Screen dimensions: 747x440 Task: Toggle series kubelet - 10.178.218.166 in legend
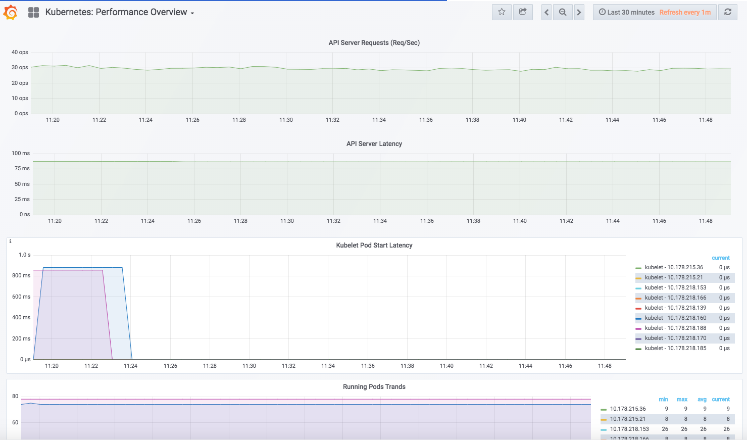click(x=676, y=298)
